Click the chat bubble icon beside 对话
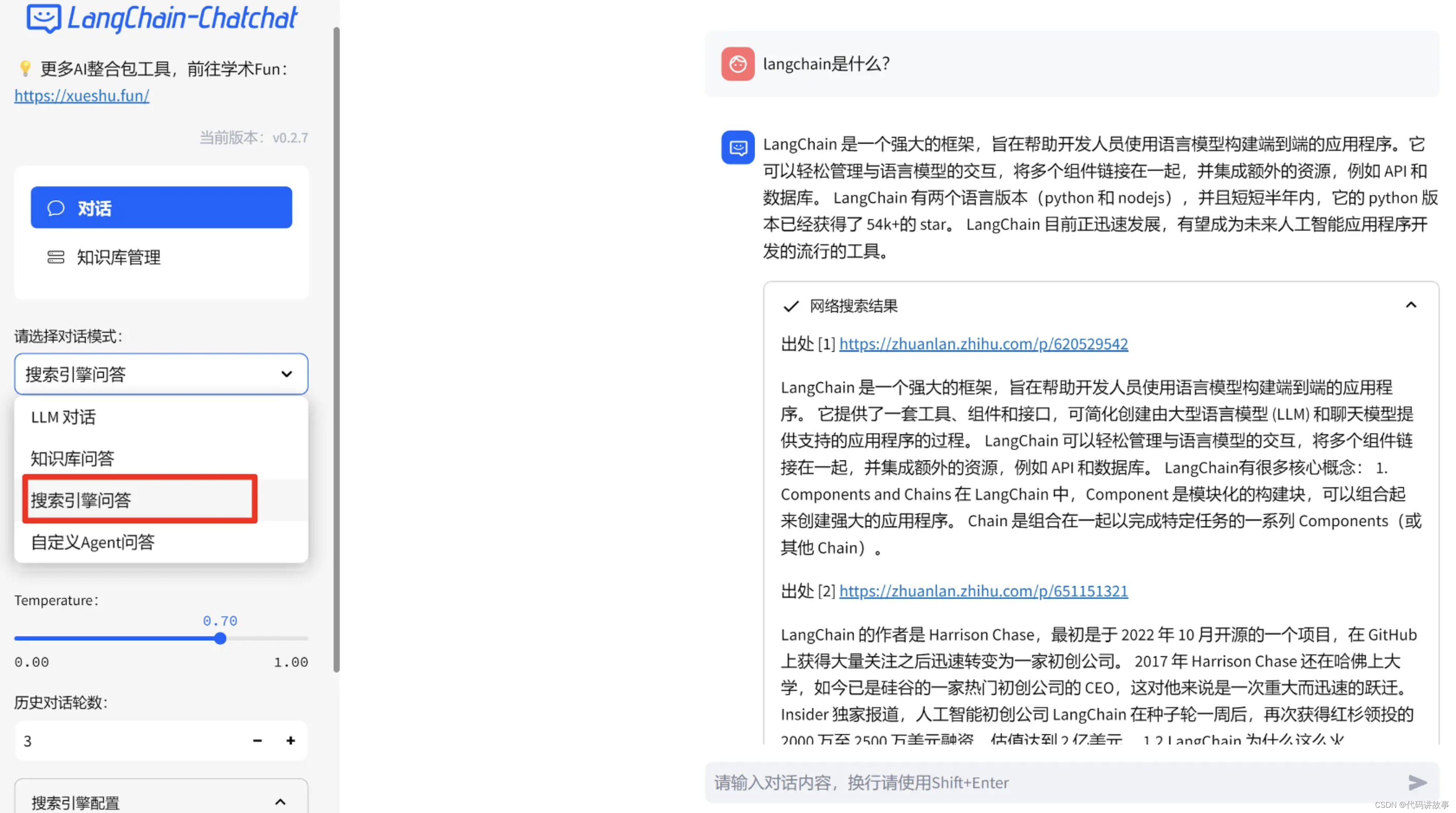This screenshot has height=813, width=1456. point(55,208)
